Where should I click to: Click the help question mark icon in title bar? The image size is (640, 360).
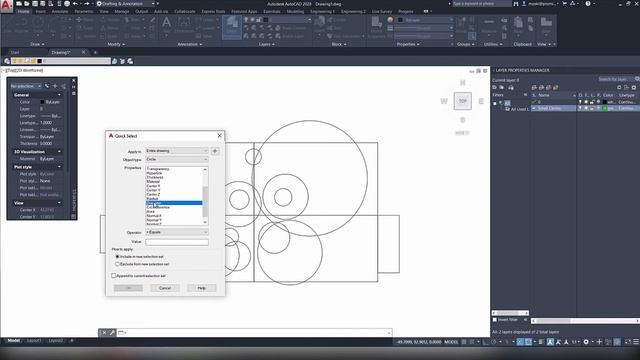[588, 4]
